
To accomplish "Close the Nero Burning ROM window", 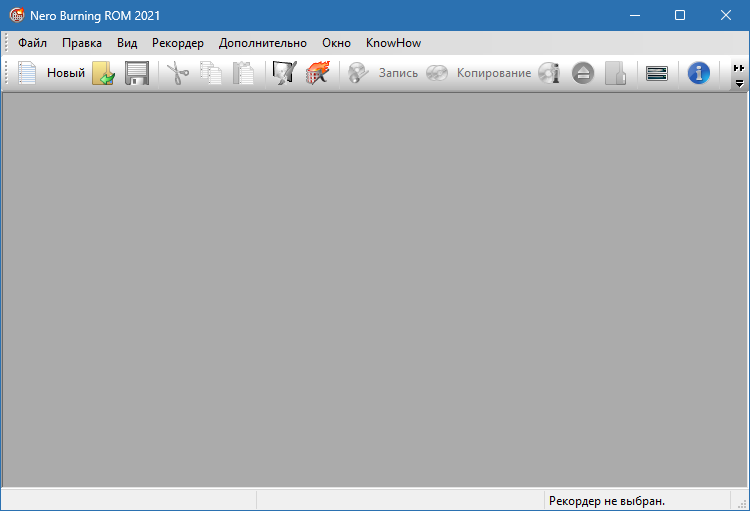I will (x=726, y=15).
